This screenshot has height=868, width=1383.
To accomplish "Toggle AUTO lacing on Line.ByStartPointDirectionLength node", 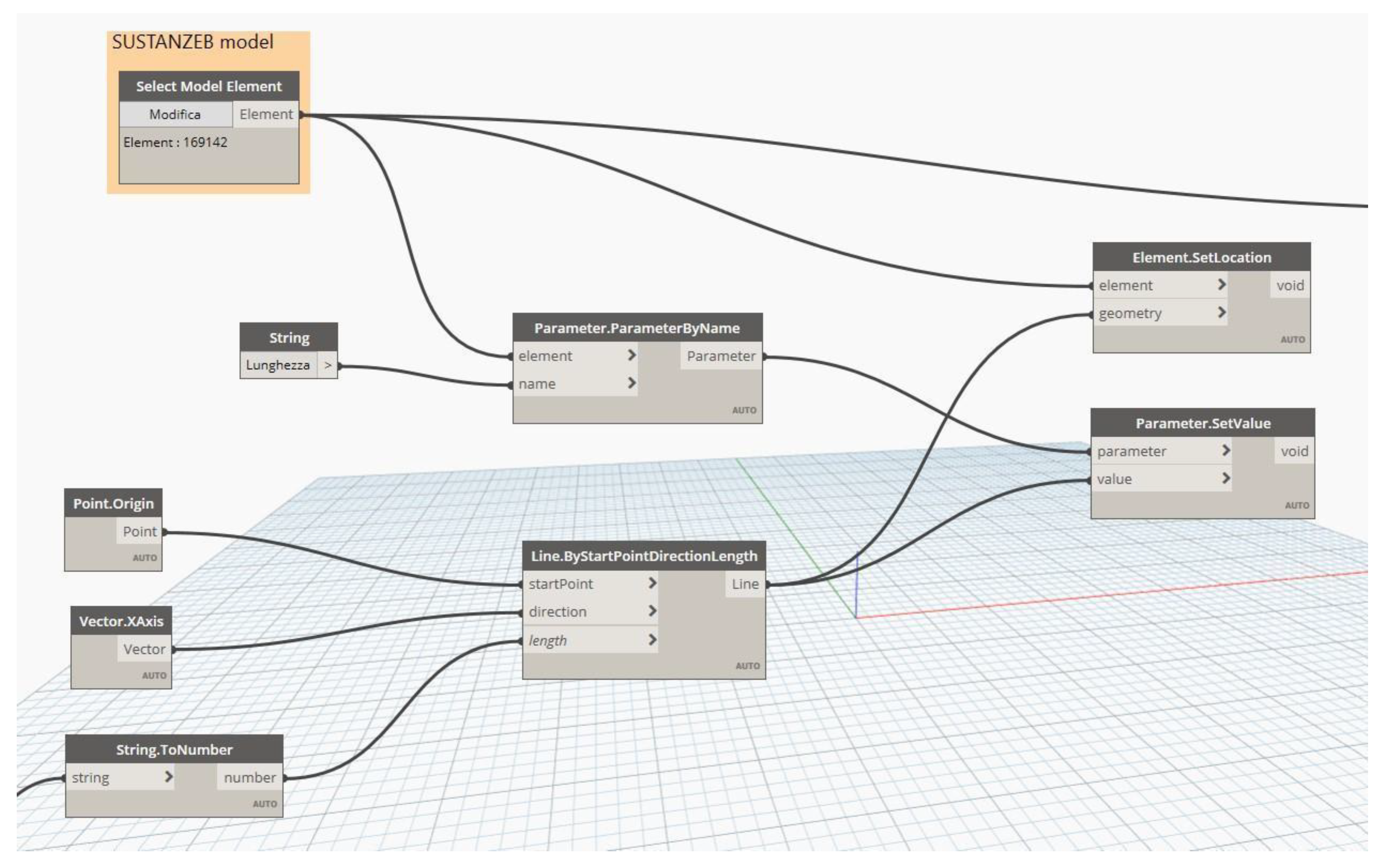I will [747, 666].
